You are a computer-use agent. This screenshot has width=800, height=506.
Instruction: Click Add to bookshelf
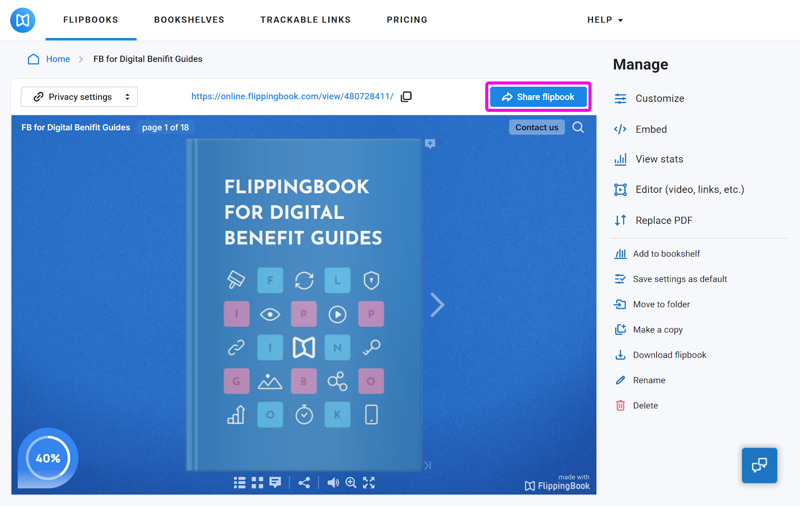click(657, 254)
